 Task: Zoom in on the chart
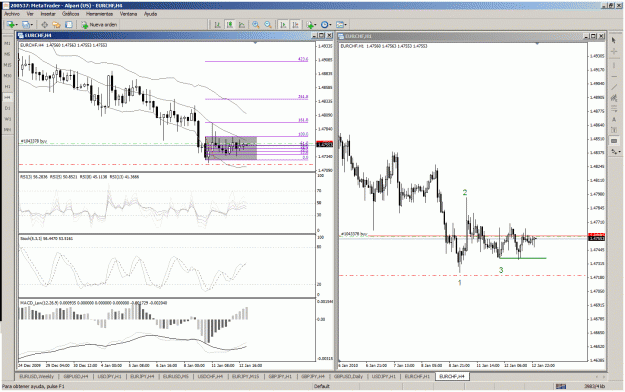tap(256, 25)
